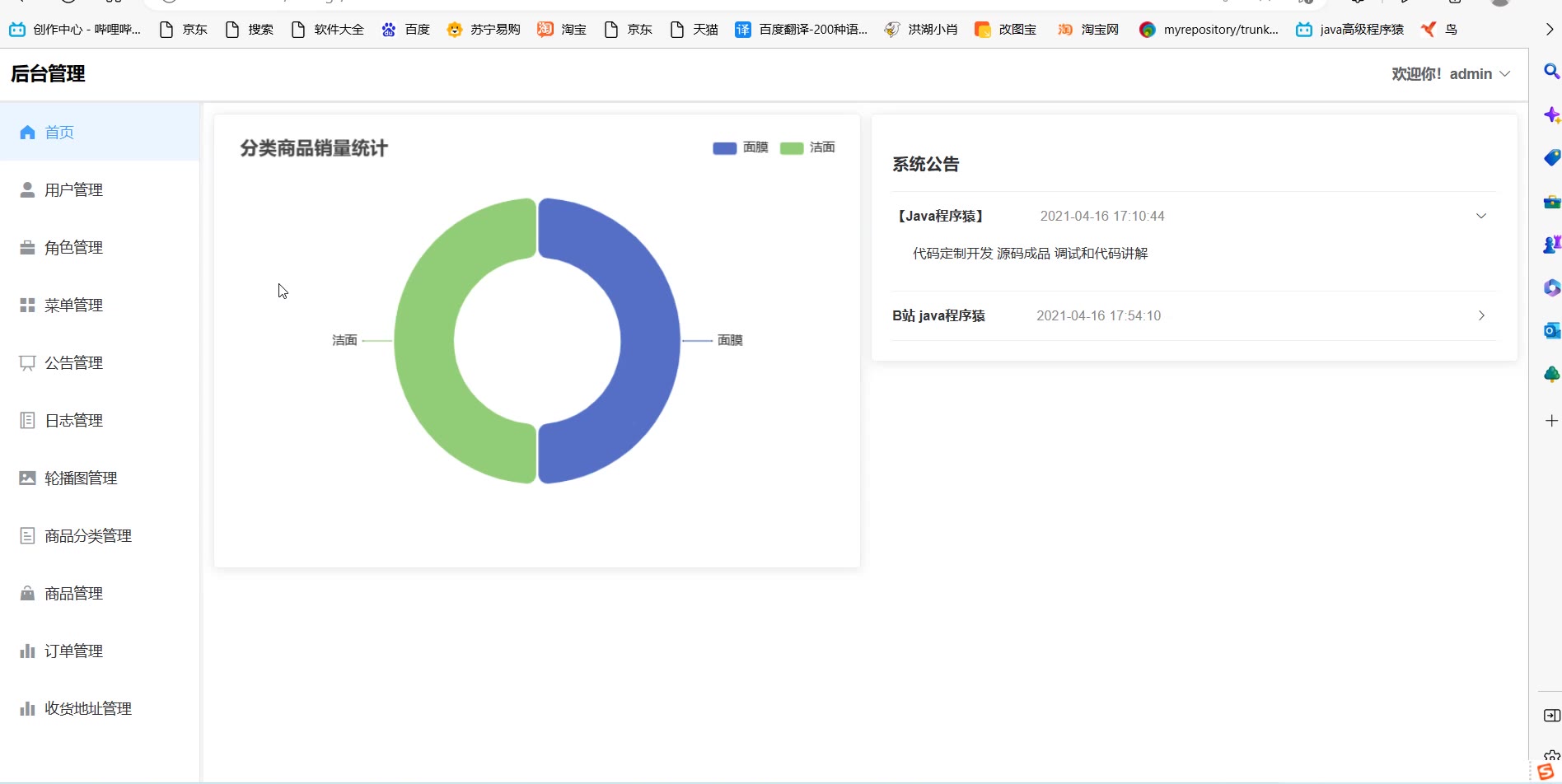The width and height of the screenshot is (1562, 784).
Task: Open 角色管理 menu item
Action: pyautogui.click(x=100, y=247)
